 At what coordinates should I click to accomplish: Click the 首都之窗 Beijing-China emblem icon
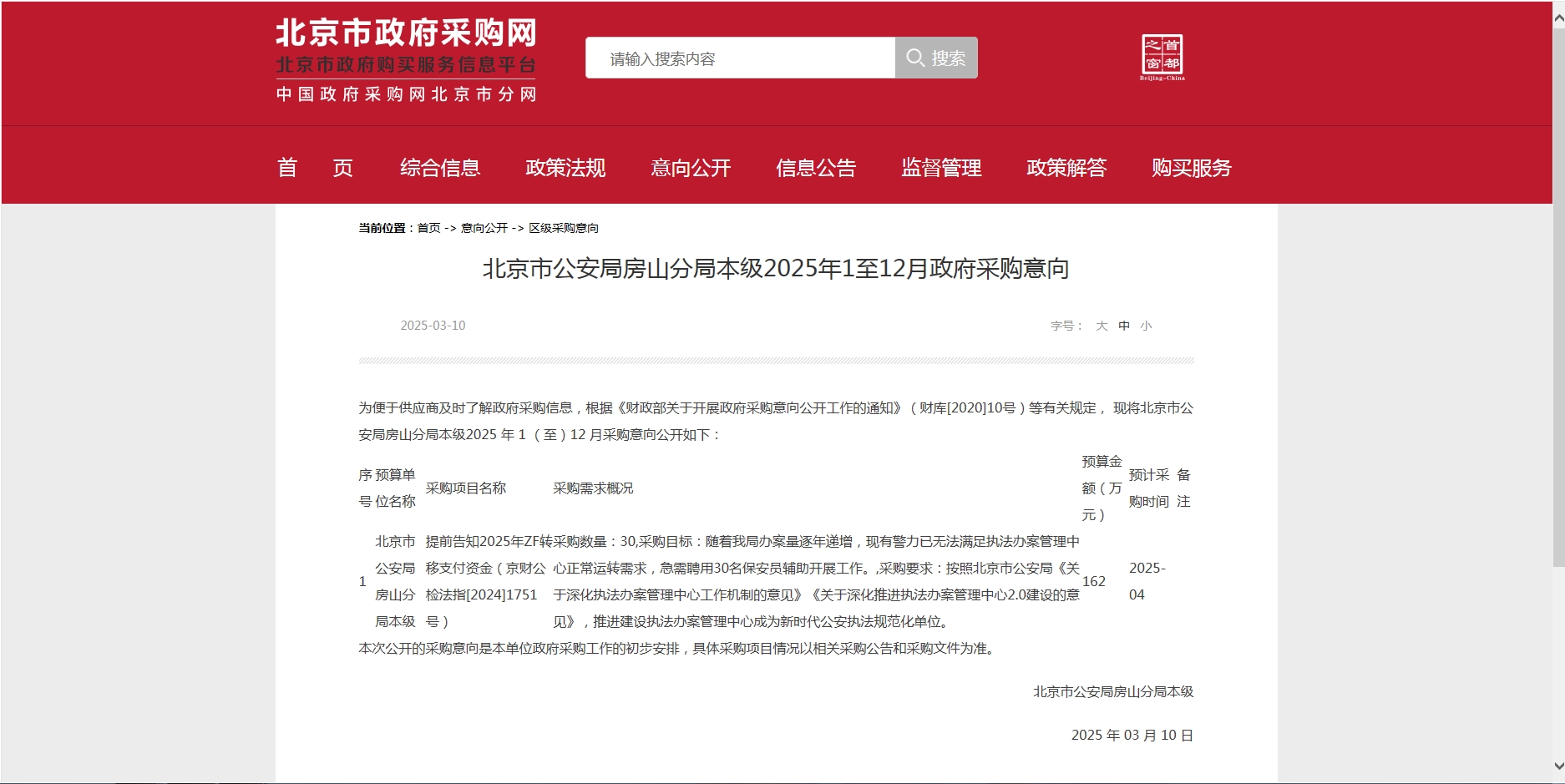[x=1162, y=58]
